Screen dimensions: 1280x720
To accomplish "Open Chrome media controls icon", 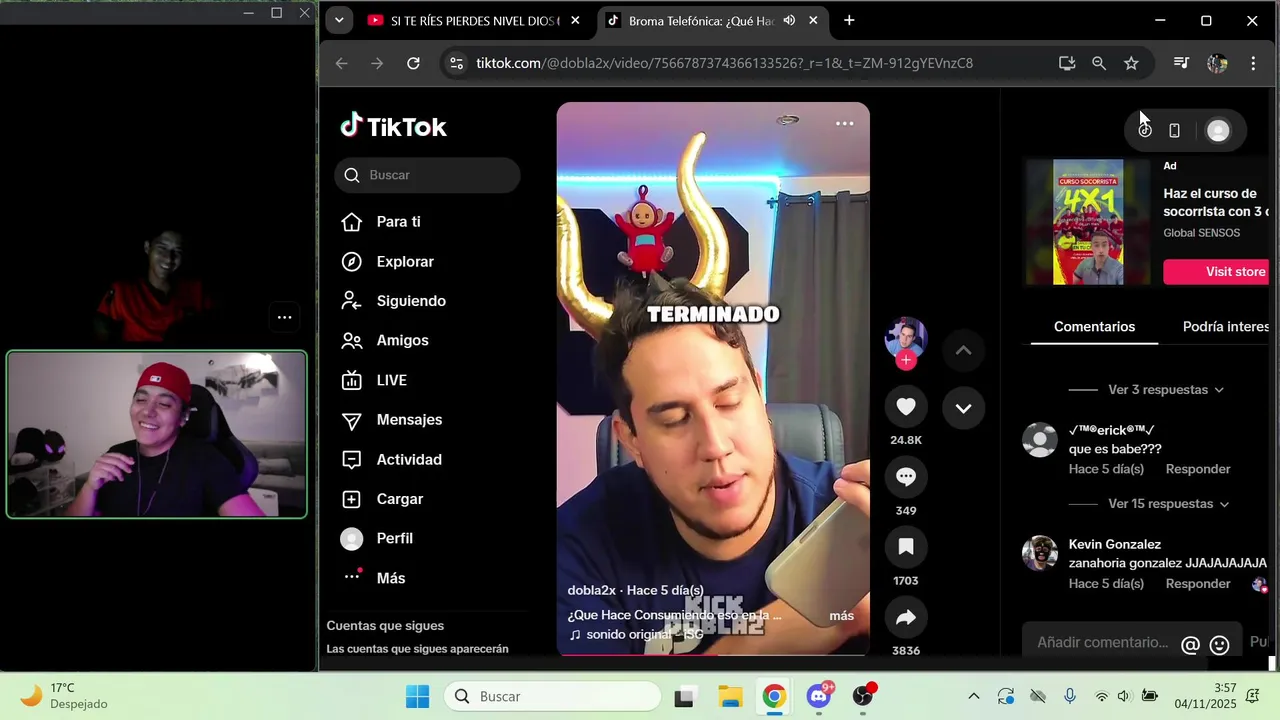I will coord(1181,63).
